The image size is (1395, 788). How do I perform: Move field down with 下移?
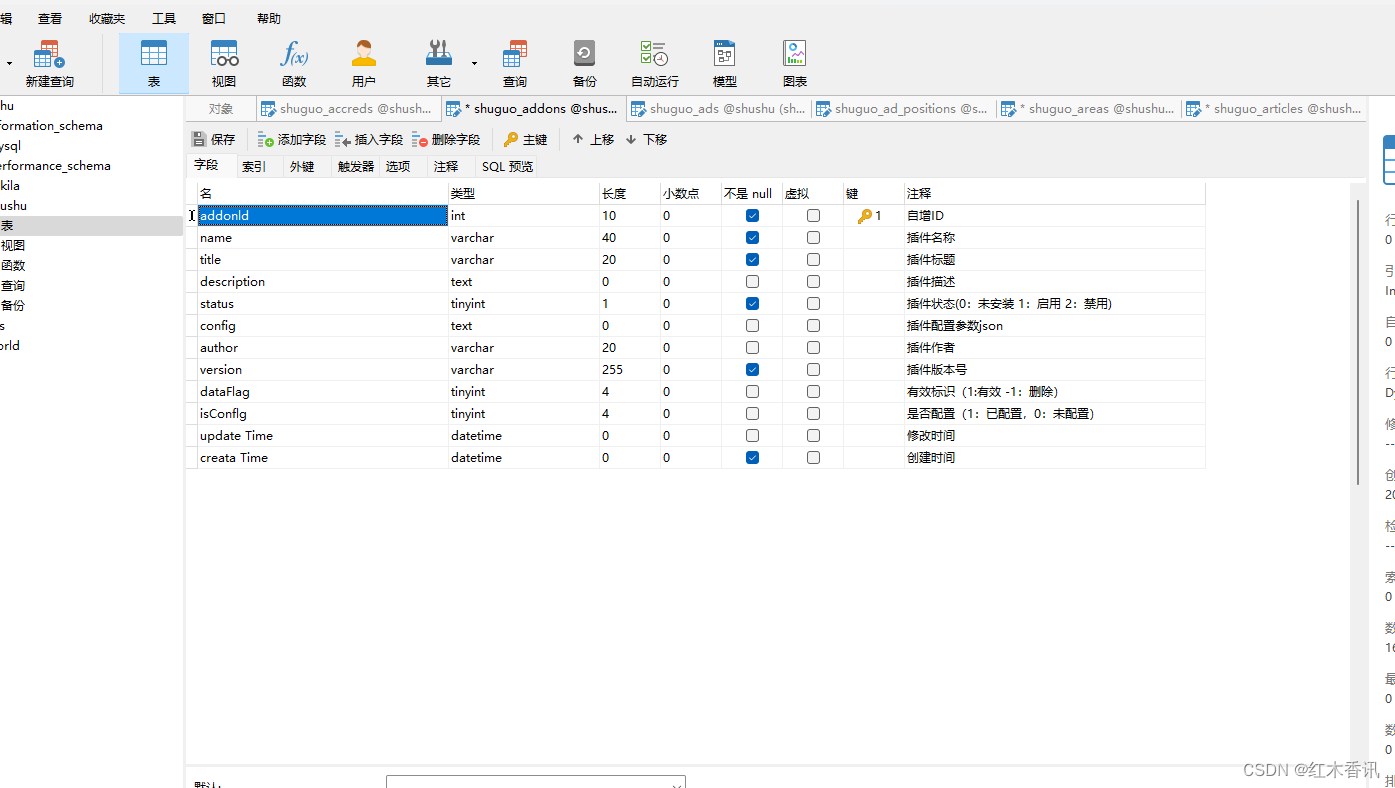pyautogui.click(x=646, y=140)
